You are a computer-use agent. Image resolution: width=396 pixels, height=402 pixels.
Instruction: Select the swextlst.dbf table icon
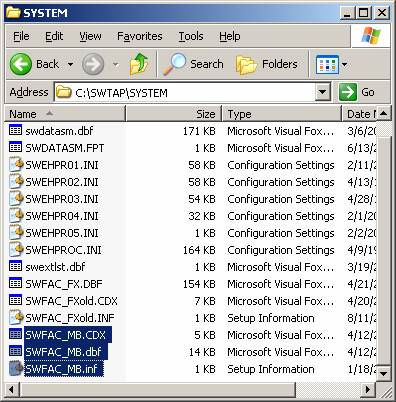15,266
